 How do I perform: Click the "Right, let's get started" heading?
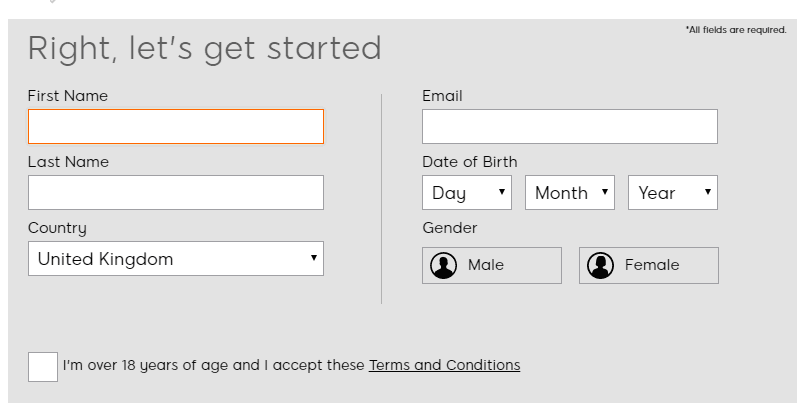pos(205,49)
